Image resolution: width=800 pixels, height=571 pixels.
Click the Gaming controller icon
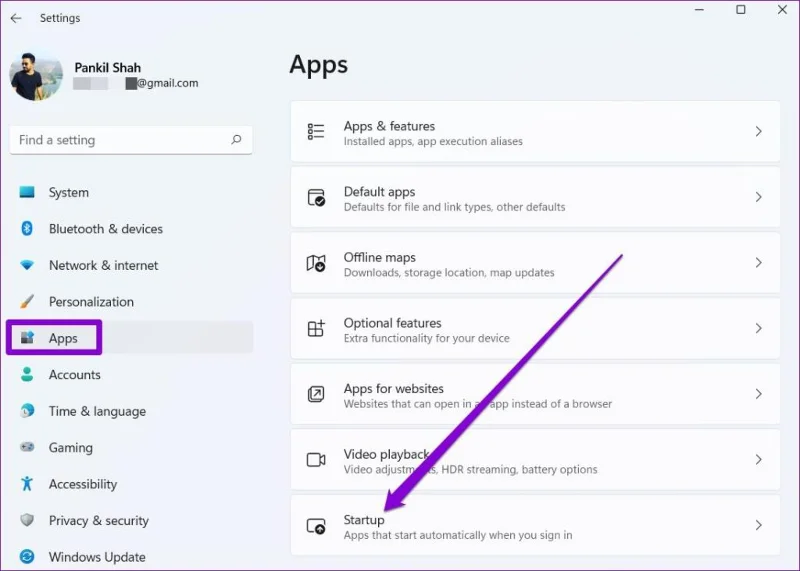tap(27, 447)
